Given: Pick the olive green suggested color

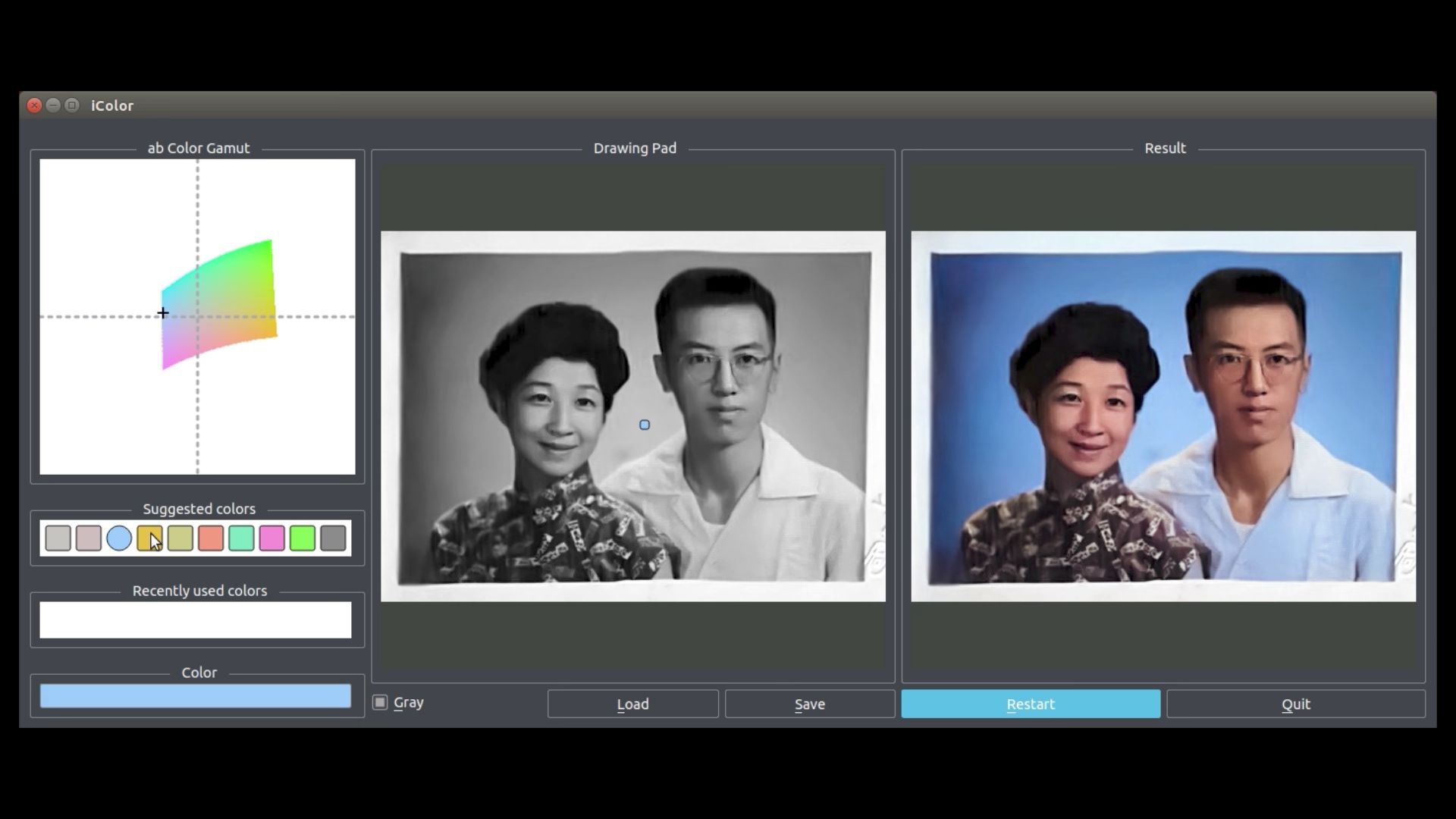Looking at the screenshot, I should [180, 538].
